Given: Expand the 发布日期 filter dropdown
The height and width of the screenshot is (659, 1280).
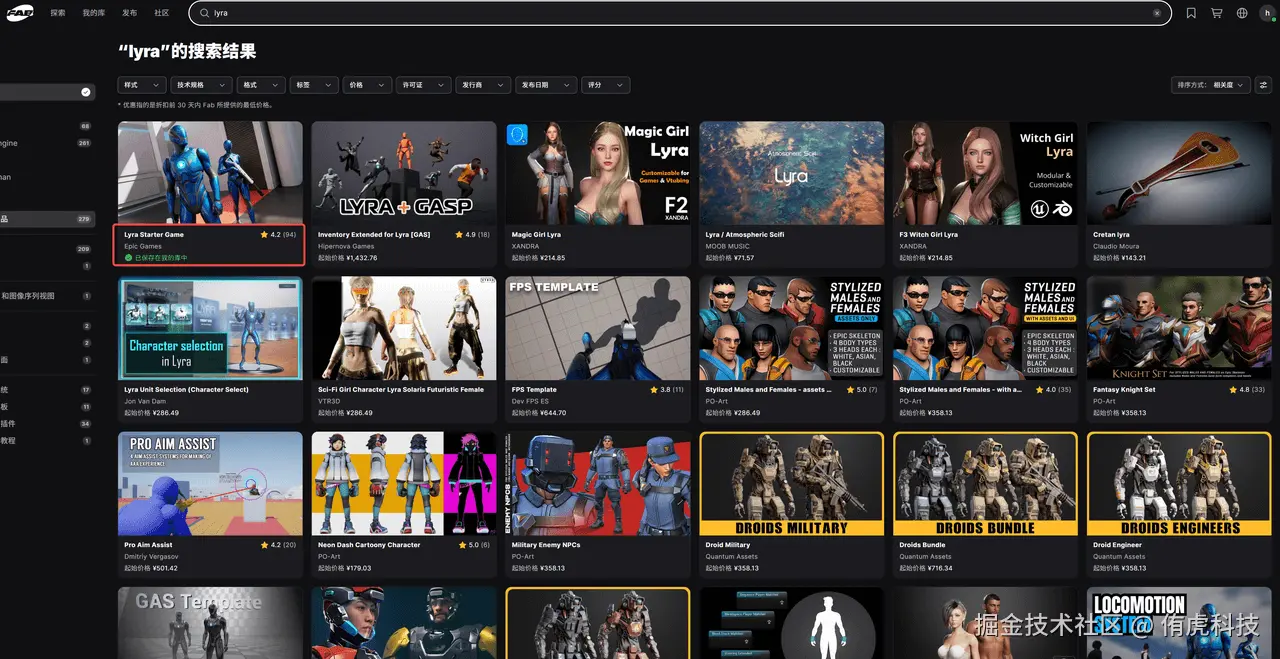Looking at the screenshot, I should tap(547, 85).
